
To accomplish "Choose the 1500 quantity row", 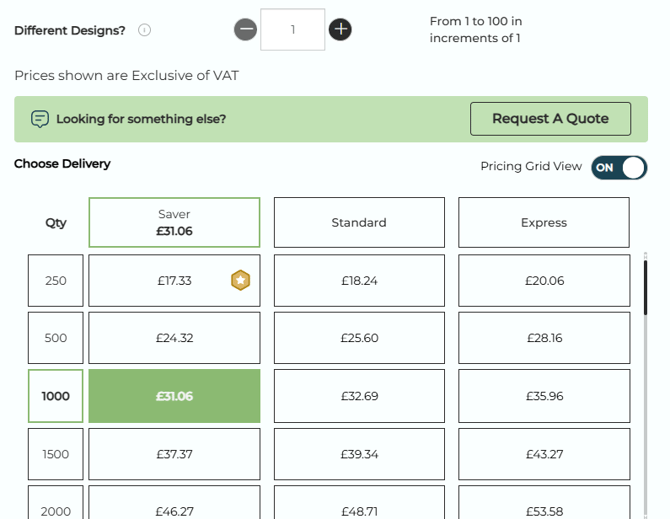I will point(56,454).
